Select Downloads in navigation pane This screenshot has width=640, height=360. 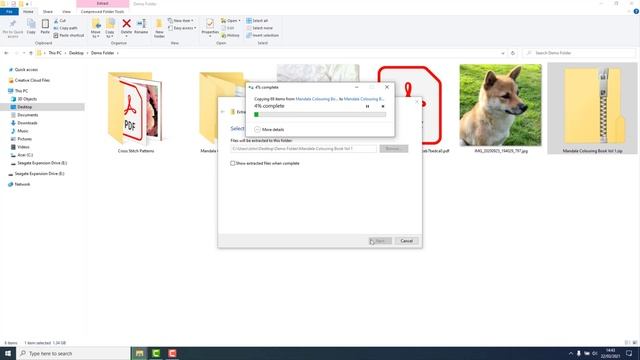point(27,123)
